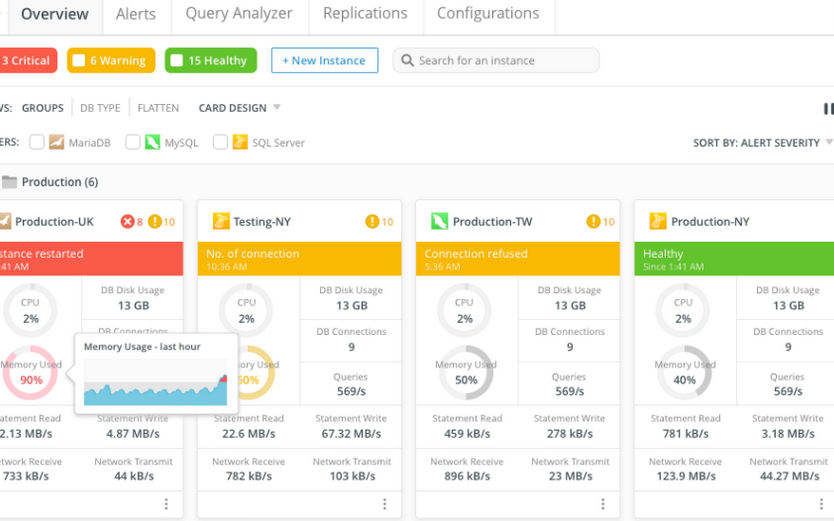Viewport: 834px width, 521px height.
Task: Check the SQL Server filter checkbox
Action: pos(220,142)
